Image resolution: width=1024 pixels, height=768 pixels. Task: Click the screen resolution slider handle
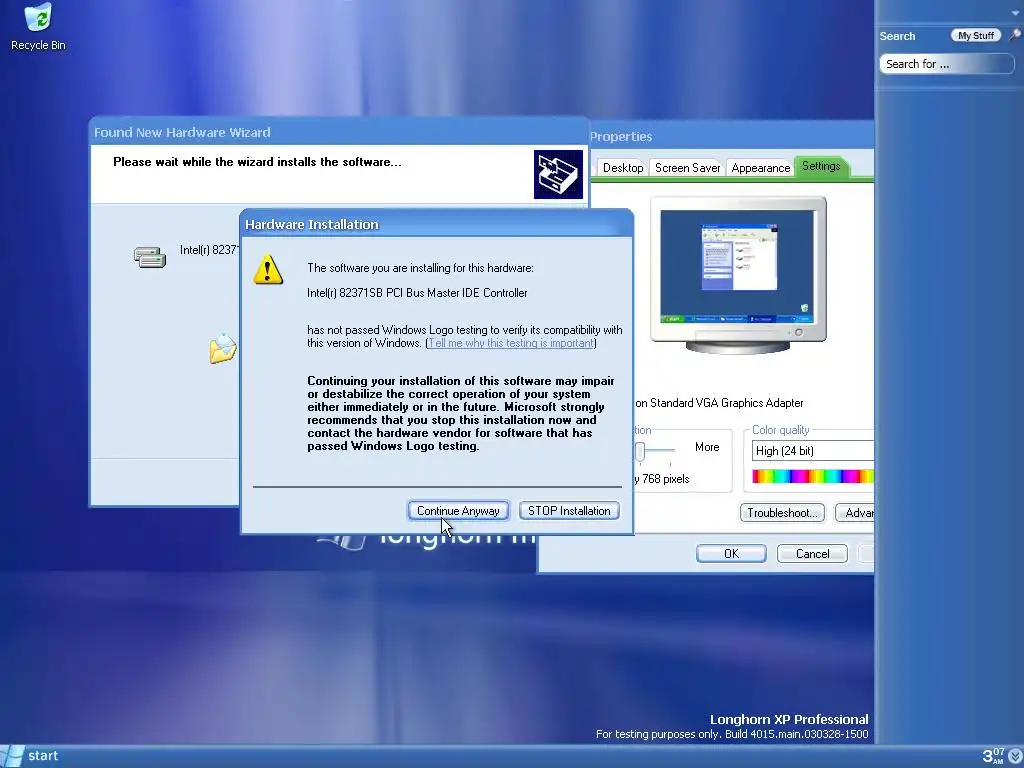click(x=640, y=451)
